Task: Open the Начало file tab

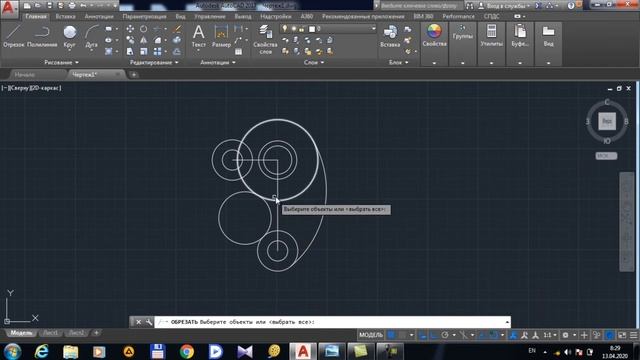Action: tap(24, 75)
